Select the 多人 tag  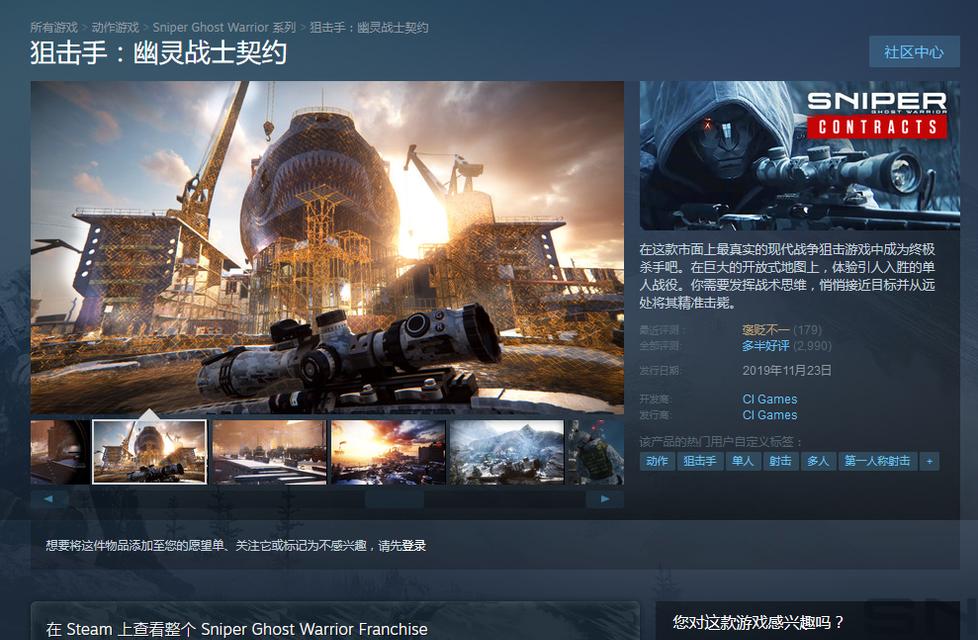(x=818, y=461)
